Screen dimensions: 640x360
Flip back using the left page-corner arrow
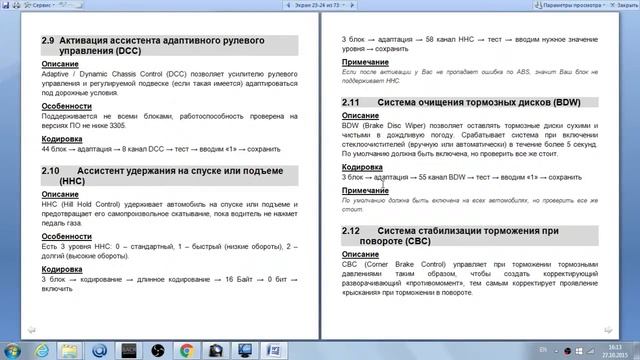[31, 330]
